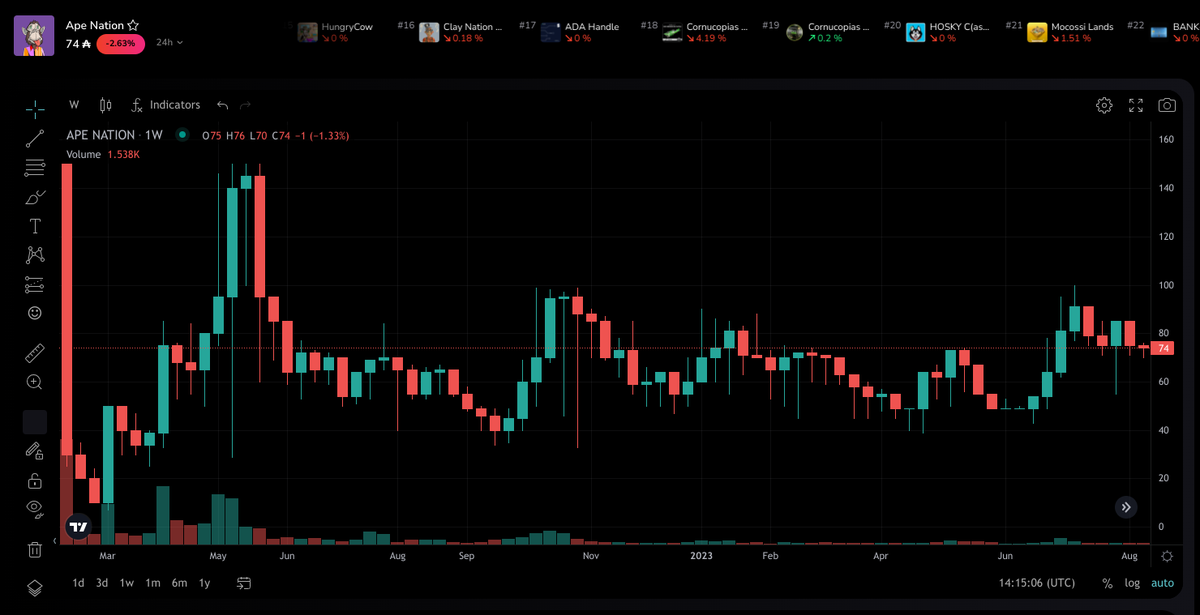Open the go to date calendar
The height and width of the screenshot is (615, 1200).
coord(244,583)
